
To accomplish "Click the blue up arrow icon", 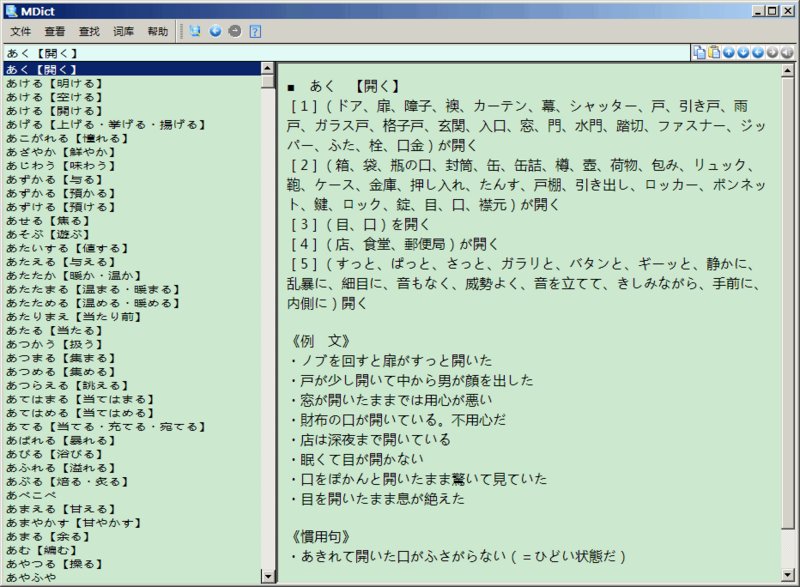I will pyautogui.click(x=729, y=52).
